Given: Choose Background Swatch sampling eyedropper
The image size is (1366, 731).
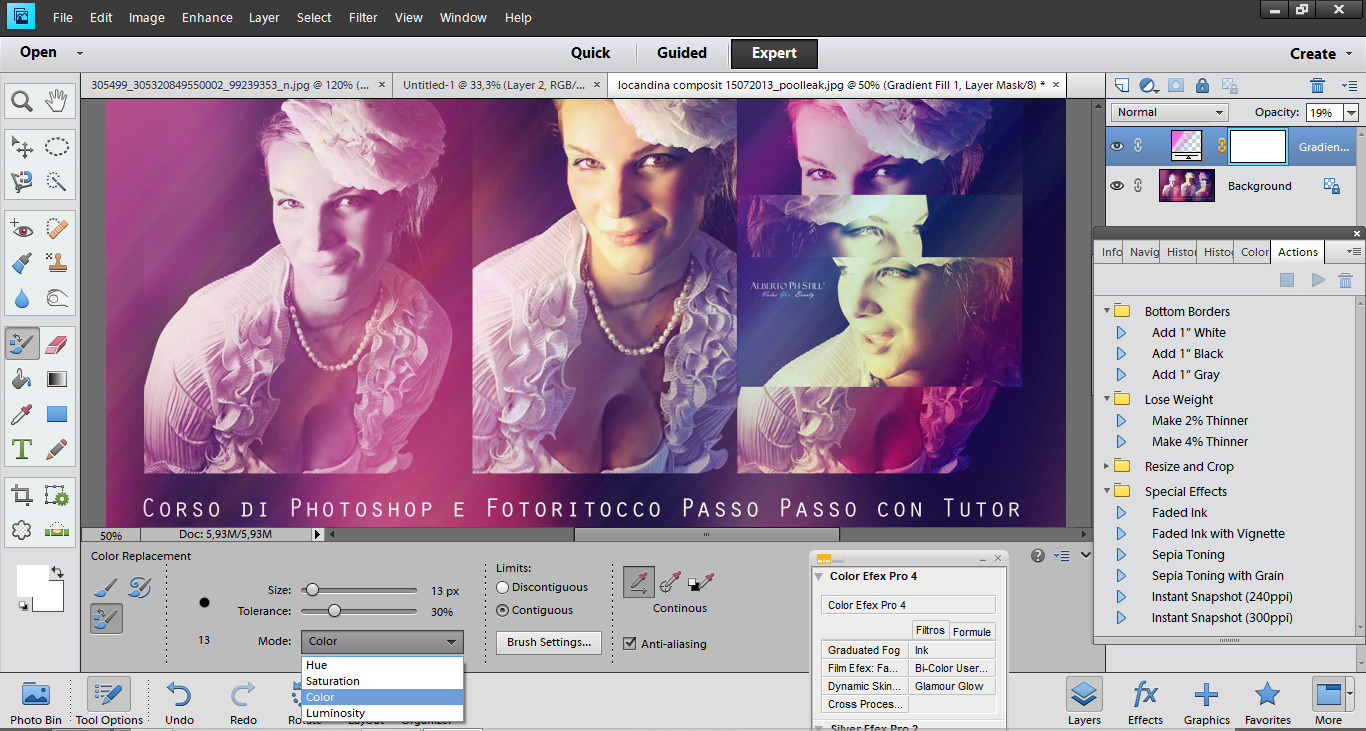Looking at the screenshot, I should [x=701, y=582].
